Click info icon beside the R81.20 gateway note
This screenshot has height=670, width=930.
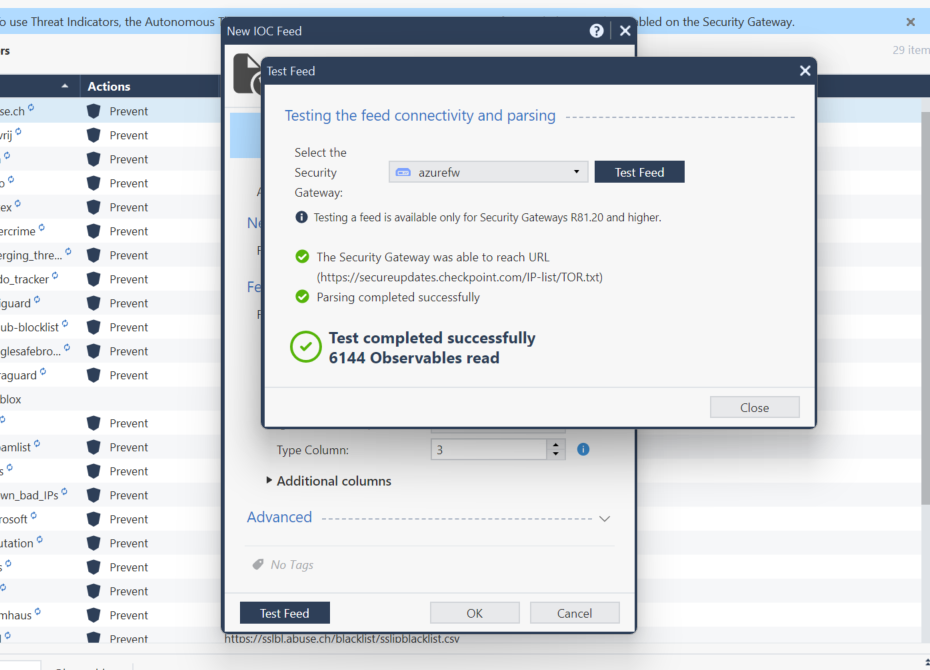click(302, 217)
